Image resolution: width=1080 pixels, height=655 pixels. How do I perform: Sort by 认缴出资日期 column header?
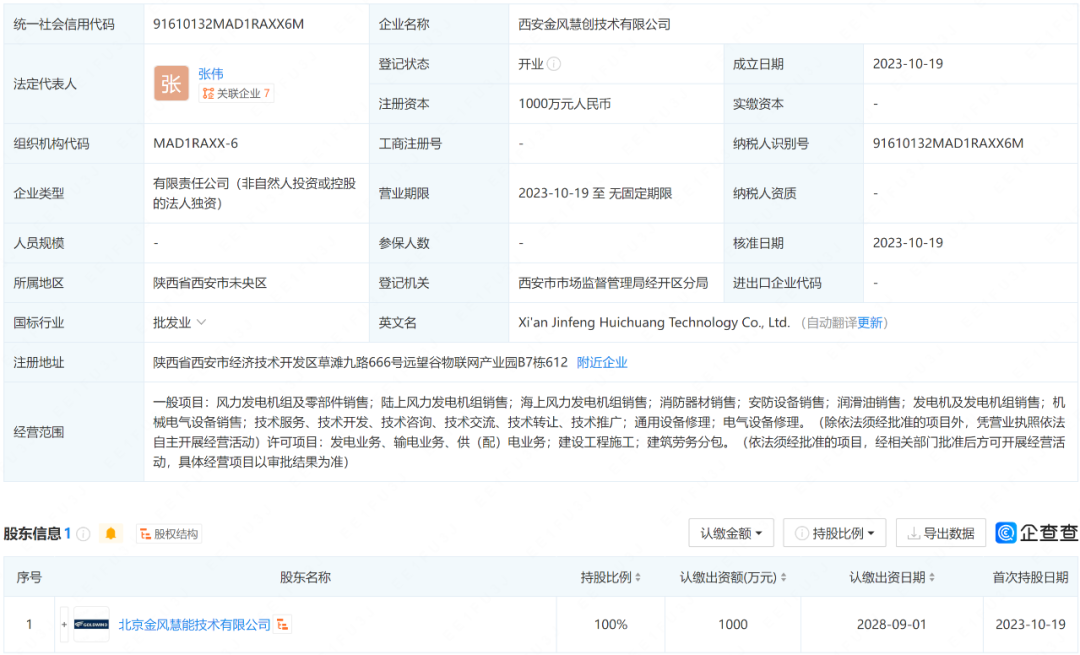coord(893,577)
